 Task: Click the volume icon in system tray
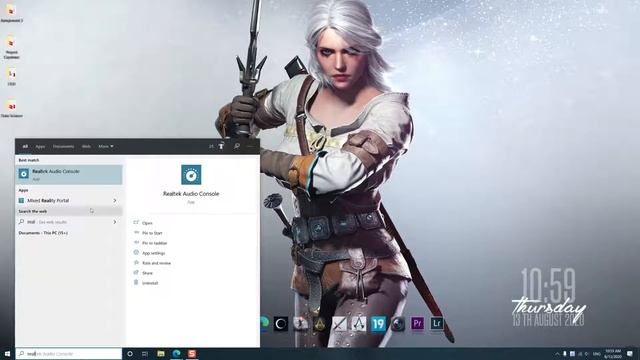click(587, 354)
